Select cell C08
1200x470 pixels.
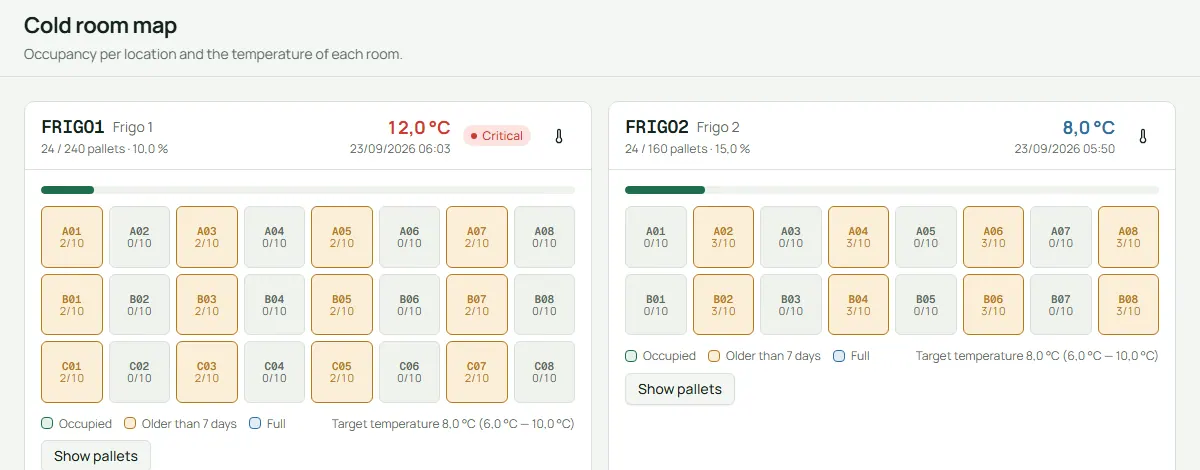coord(544,372)
